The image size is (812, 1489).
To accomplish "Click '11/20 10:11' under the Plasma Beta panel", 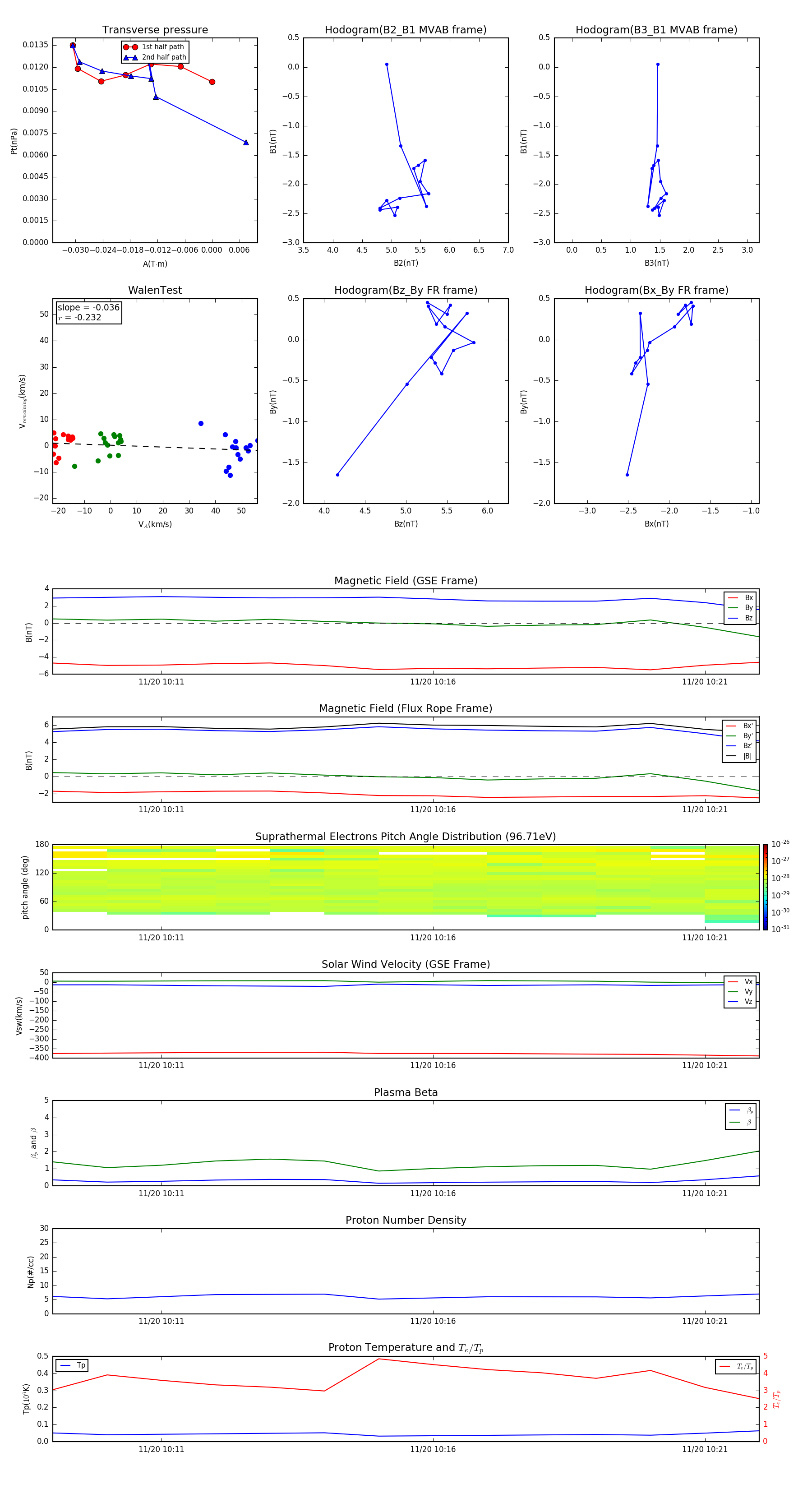I will 161,1193.
